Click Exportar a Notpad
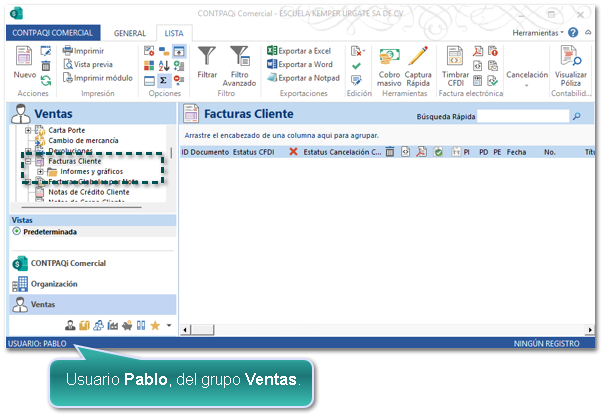The width and height of the screenshot is (610, 419). pyautogui.click(x=303, y=78)
